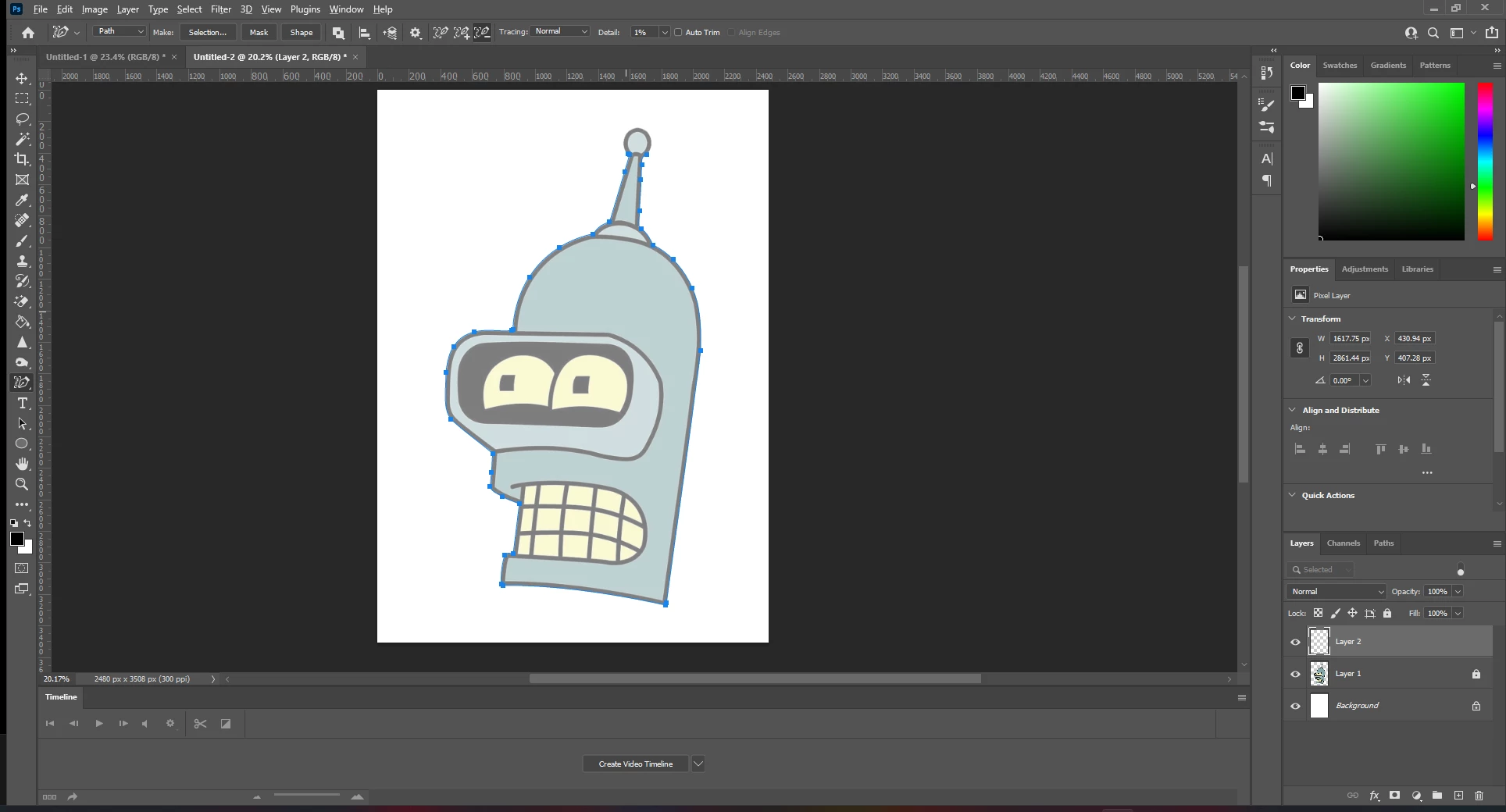1506x812 pixels.
Task: Open the Detail percentage dropdown
Action: [x=665, y=33]
